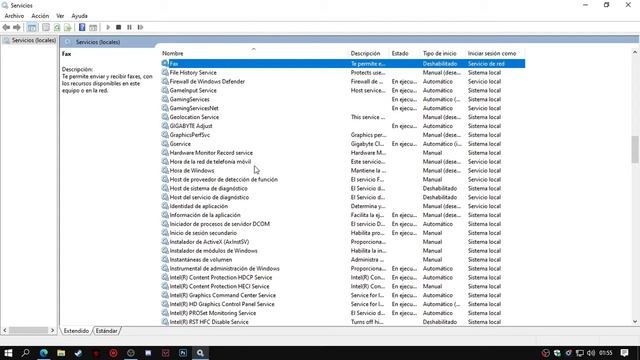640x360 pixels.
Task: Select the Gservice row
Action: (343, 144)
